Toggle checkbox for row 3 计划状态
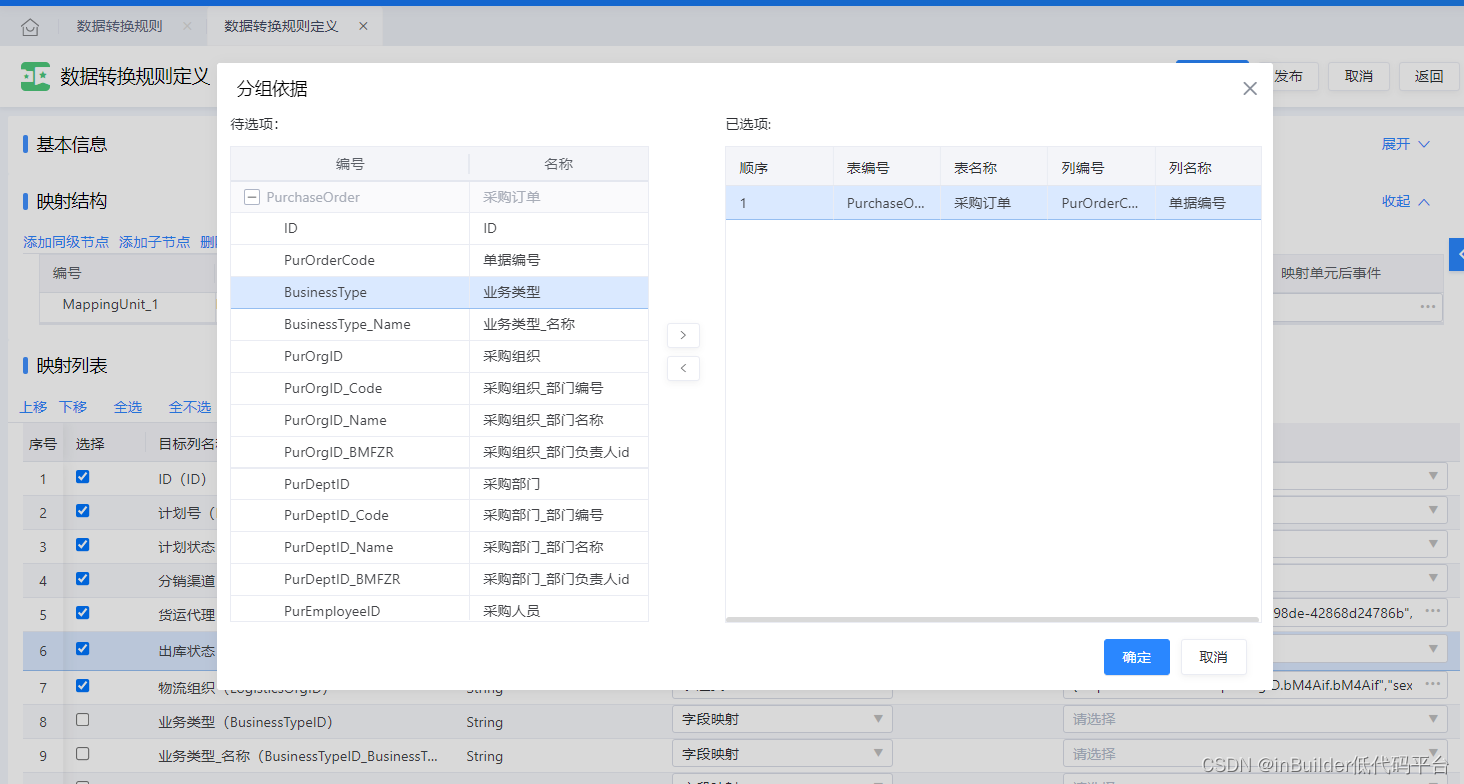This screenshot has height=784, width=1464. coord(83,545)
